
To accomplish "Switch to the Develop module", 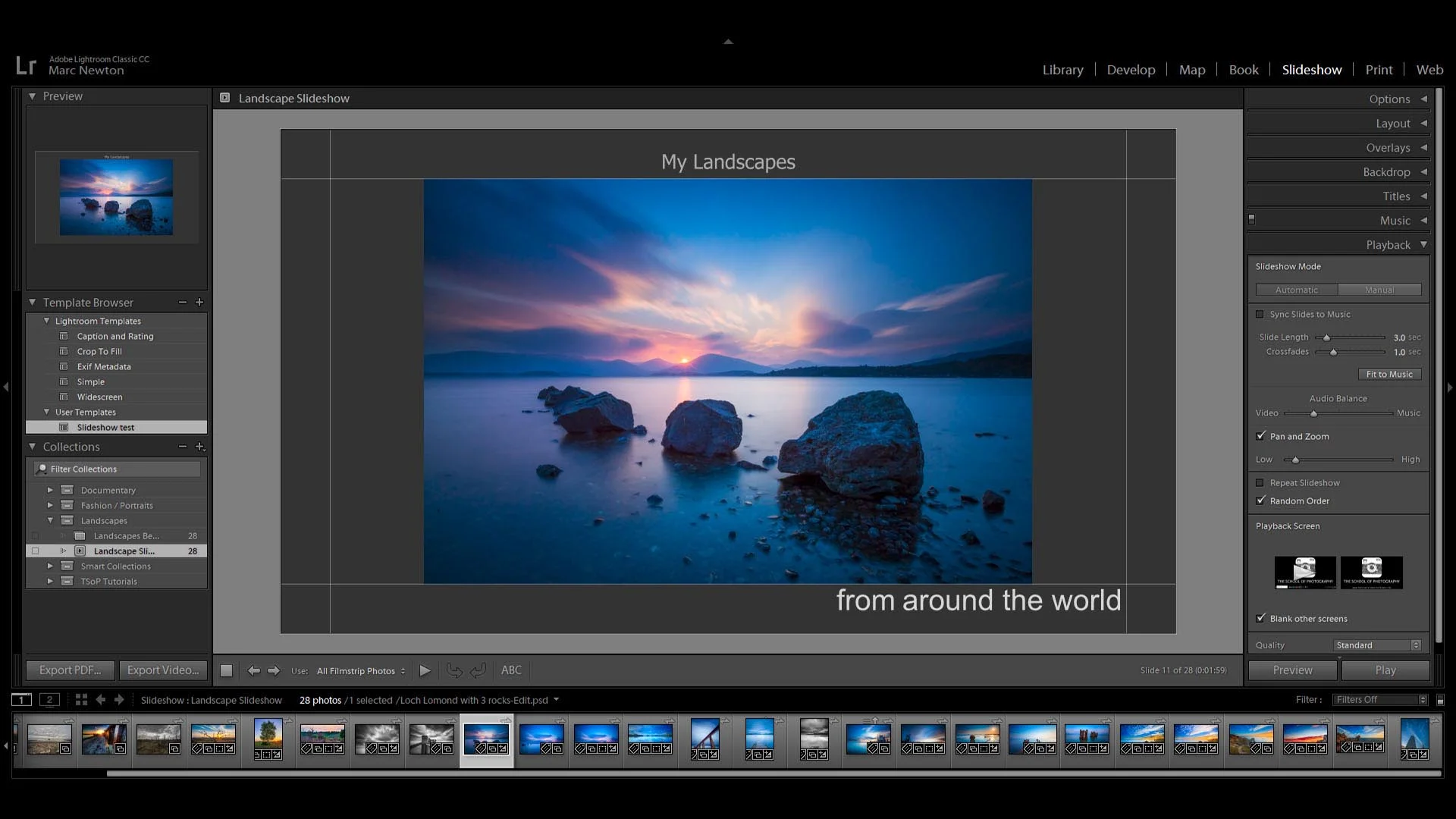I will tap(1131, 70).
